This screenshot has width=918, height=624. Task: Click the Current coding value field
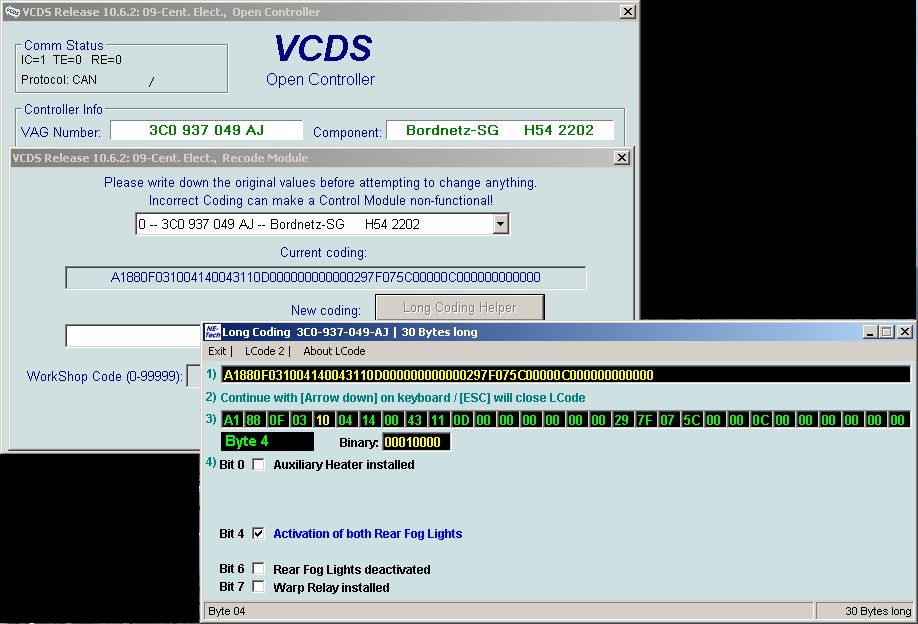point(326,277)
